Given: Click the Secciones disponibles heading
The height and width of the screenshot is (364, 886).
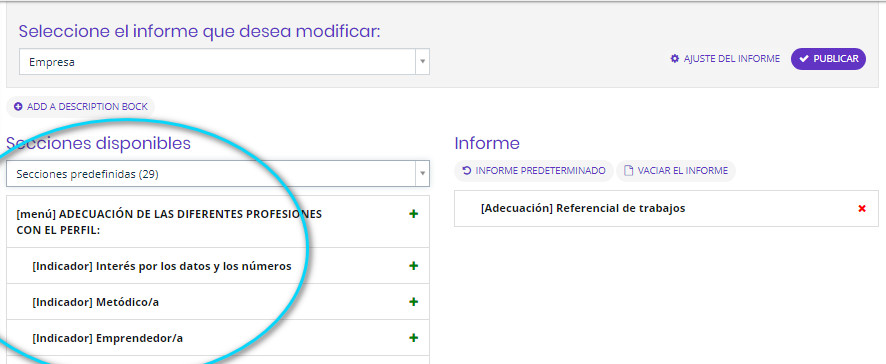Looking at the screenshot, I should click(98, 143).
